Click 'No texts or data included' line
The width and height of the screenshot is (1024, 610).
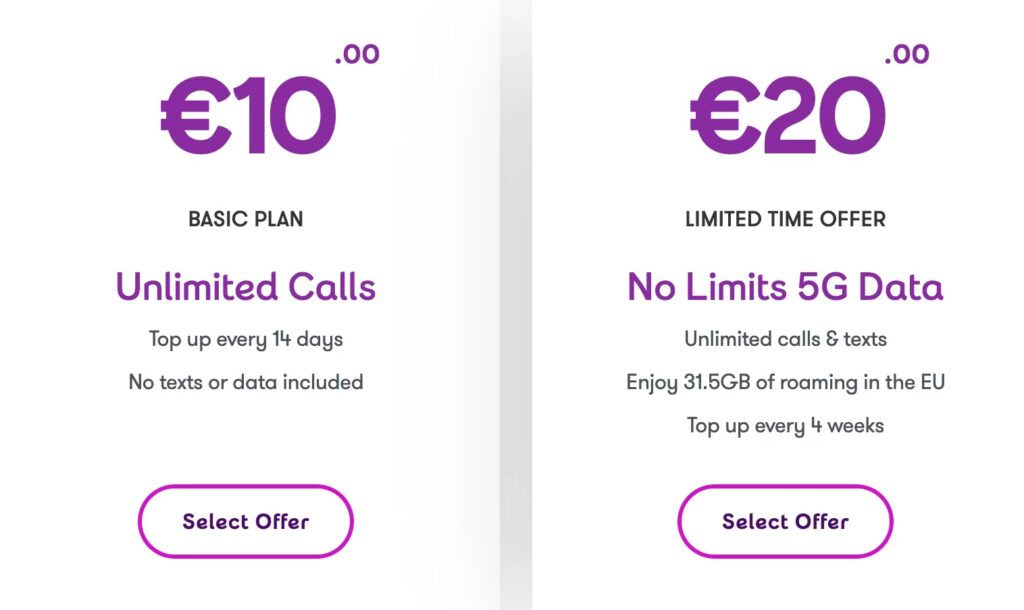pyautogui.click(x=245, y=382)
